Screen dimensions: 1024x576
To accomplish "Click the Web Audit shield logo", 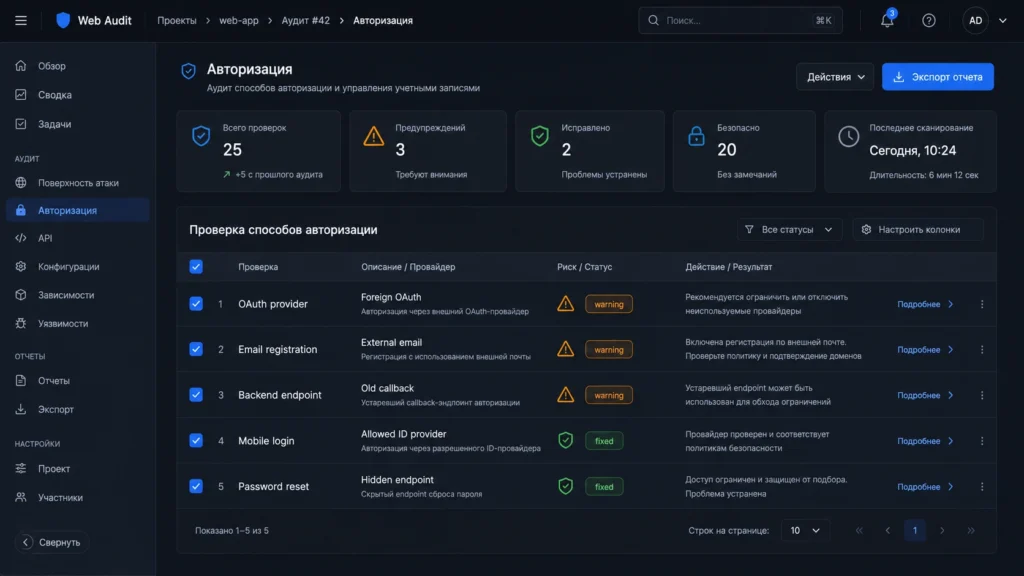I will (x=63, y=20).
